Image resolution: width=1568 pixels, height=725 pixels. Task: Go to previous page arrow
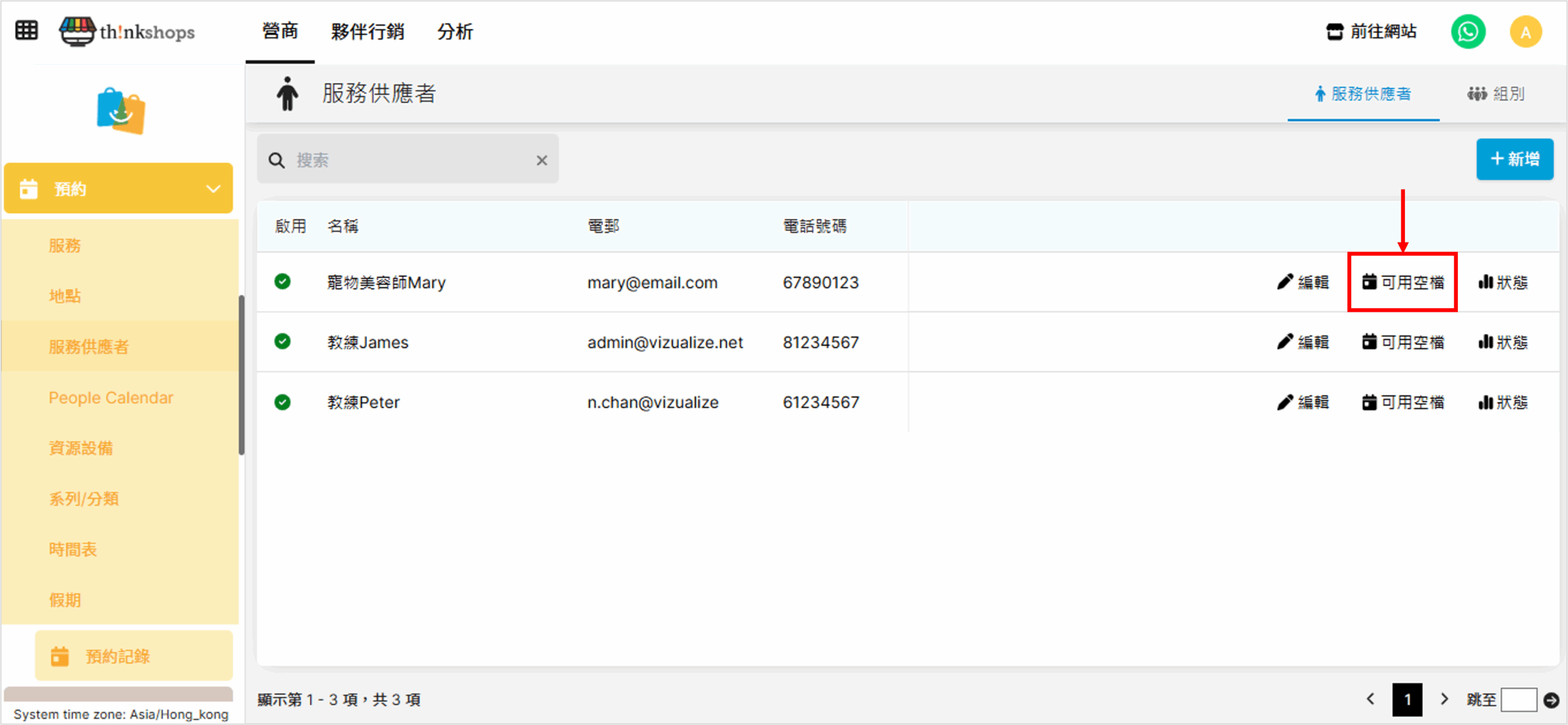1371,699
